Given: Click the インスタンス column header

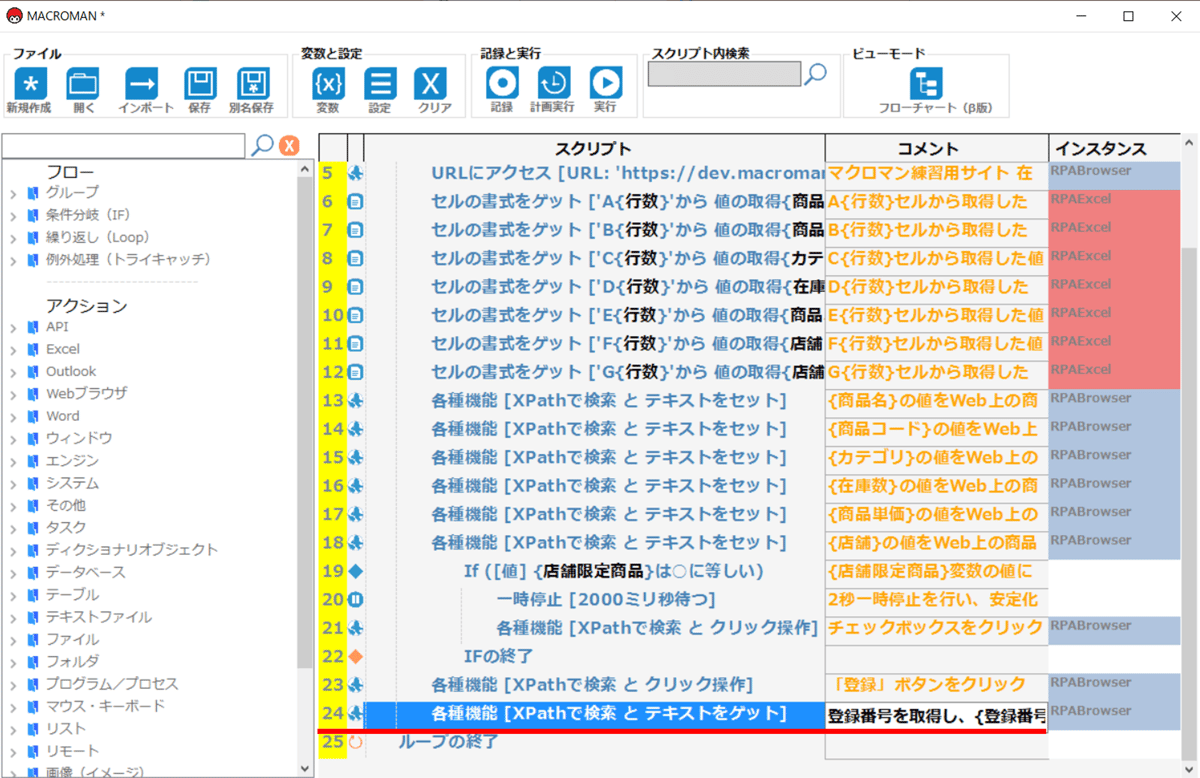Looking at the screenshot, I should [1114, 148].
